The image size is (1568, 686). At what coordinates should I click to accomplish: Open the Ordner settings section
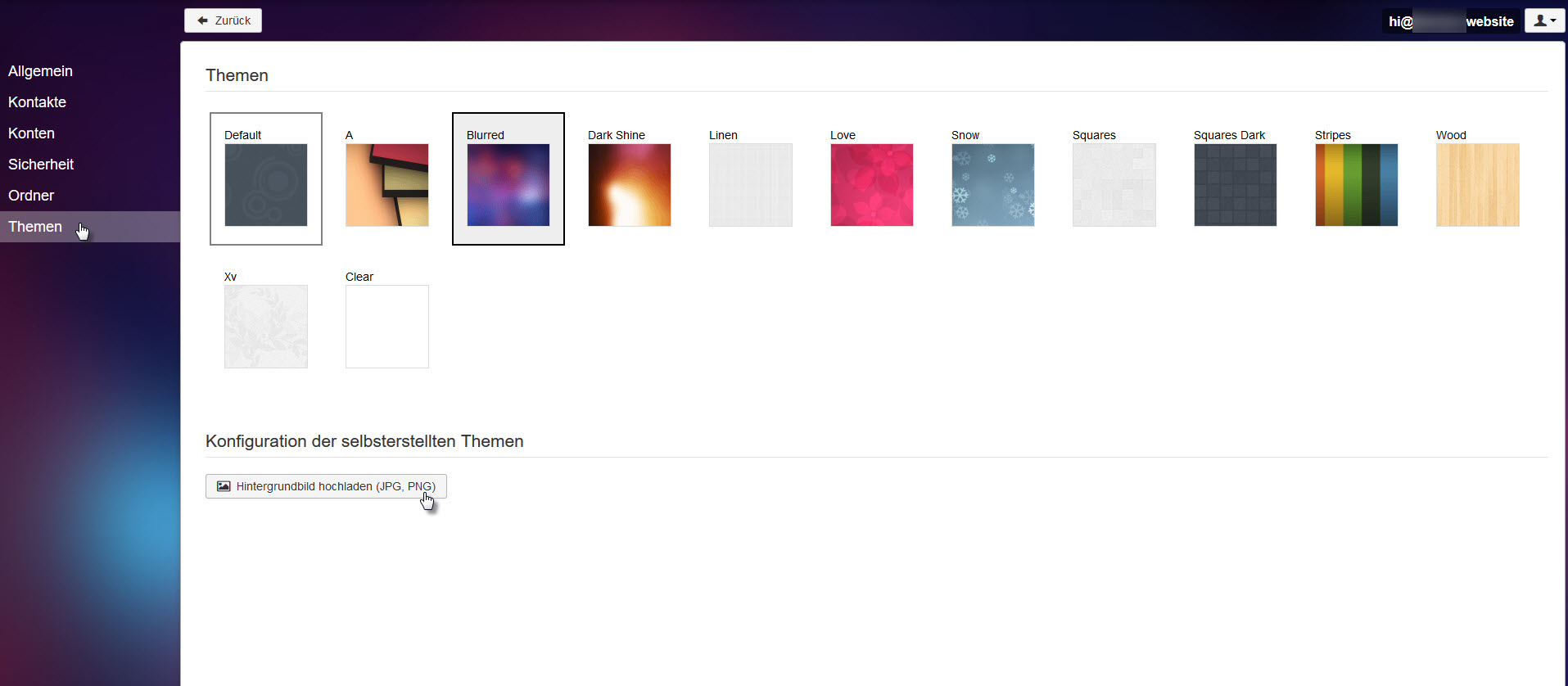31,196
